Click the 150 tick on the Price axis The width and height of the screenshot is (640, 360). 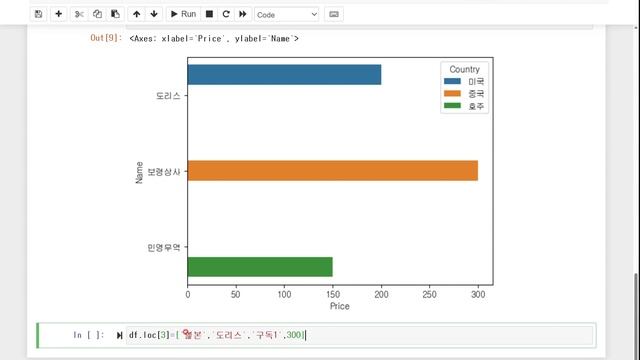click(x=333, y=294)
